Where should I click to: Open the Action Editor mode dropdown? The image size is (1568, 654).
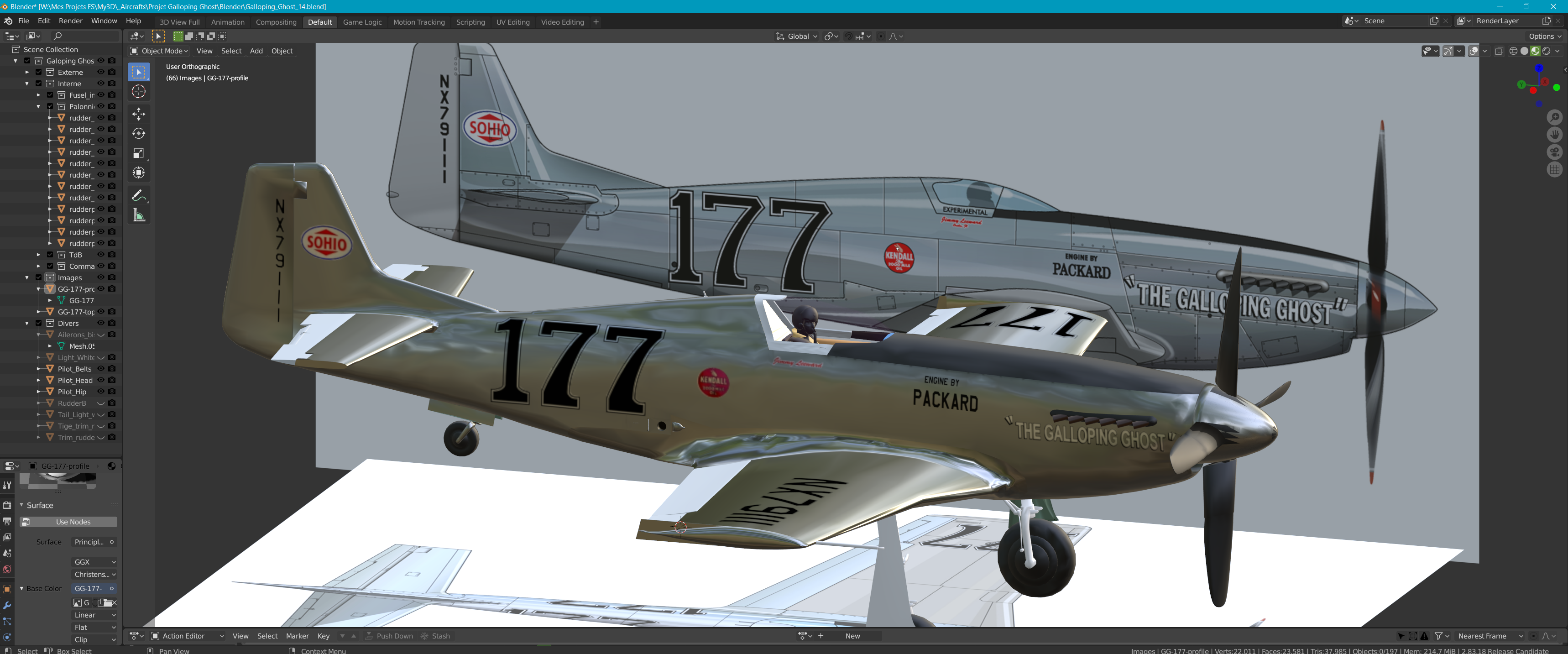(x=188, y=636)
